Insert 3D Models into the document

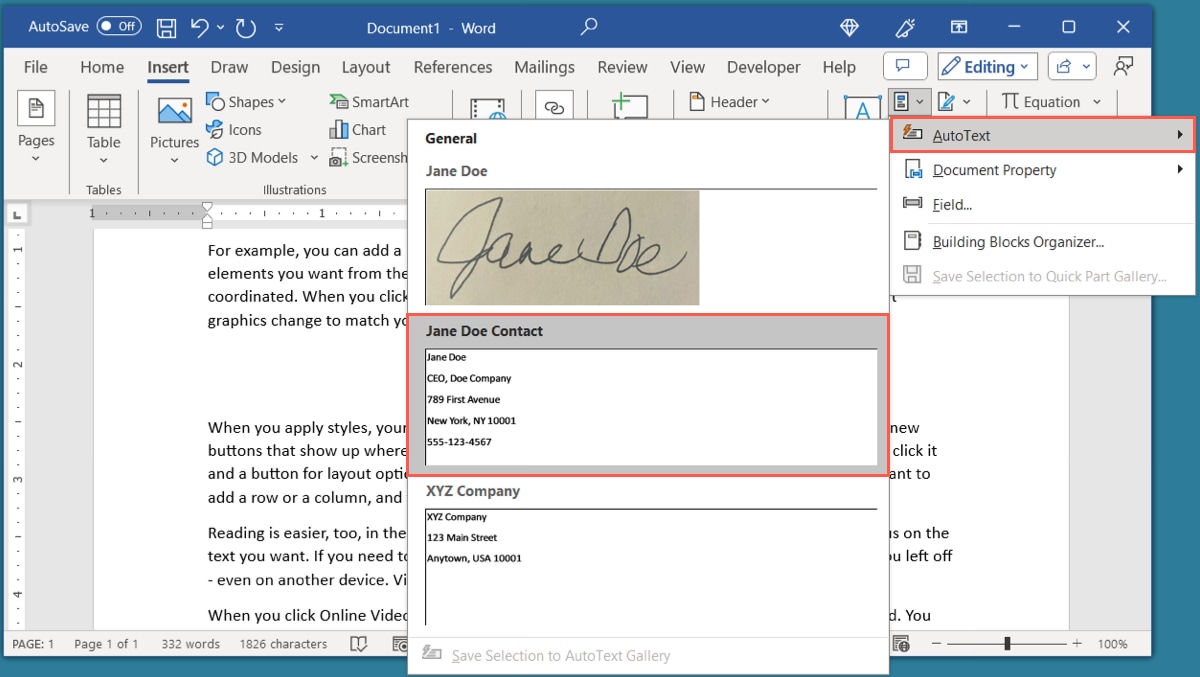pyautogui.click(x=252, y=157)
